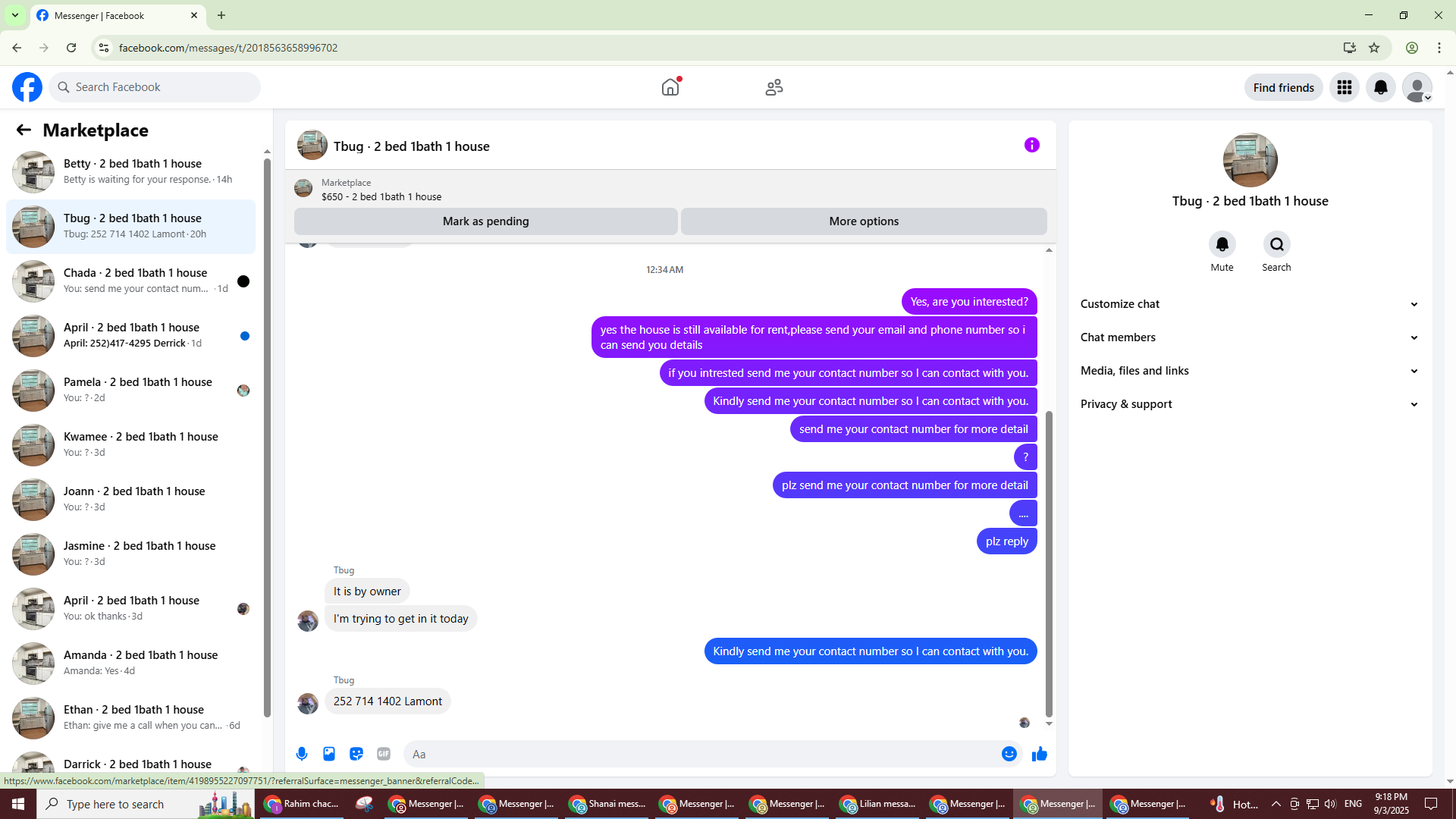This screenshot has height=819, width=1456.
Task: Open the Facebook menu grid icon
Action: pyautogui.click(x=1345, y=87)
